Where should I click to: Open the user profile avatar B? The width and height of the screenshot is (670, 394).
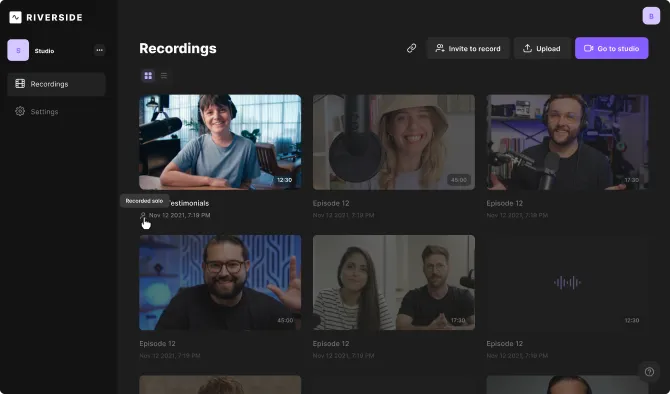click(651, 16)
